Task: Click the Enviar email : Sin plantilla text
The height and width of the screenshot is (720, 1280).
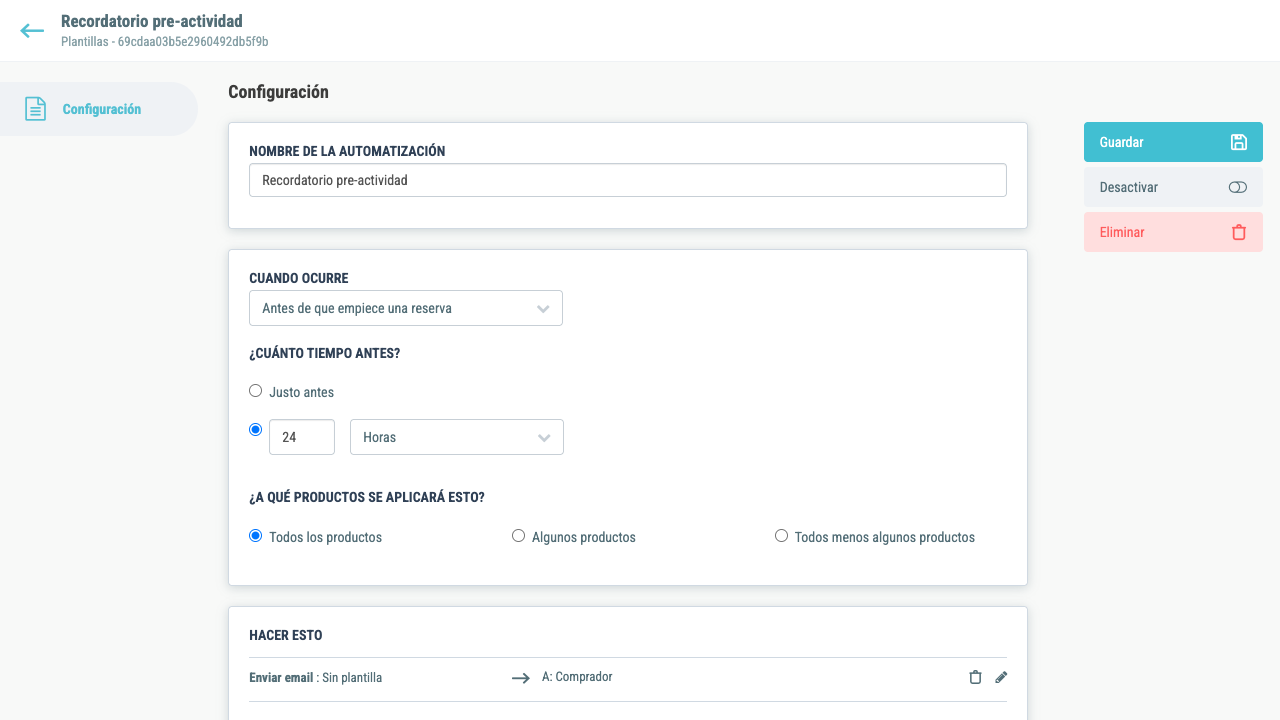Action: 316,678
